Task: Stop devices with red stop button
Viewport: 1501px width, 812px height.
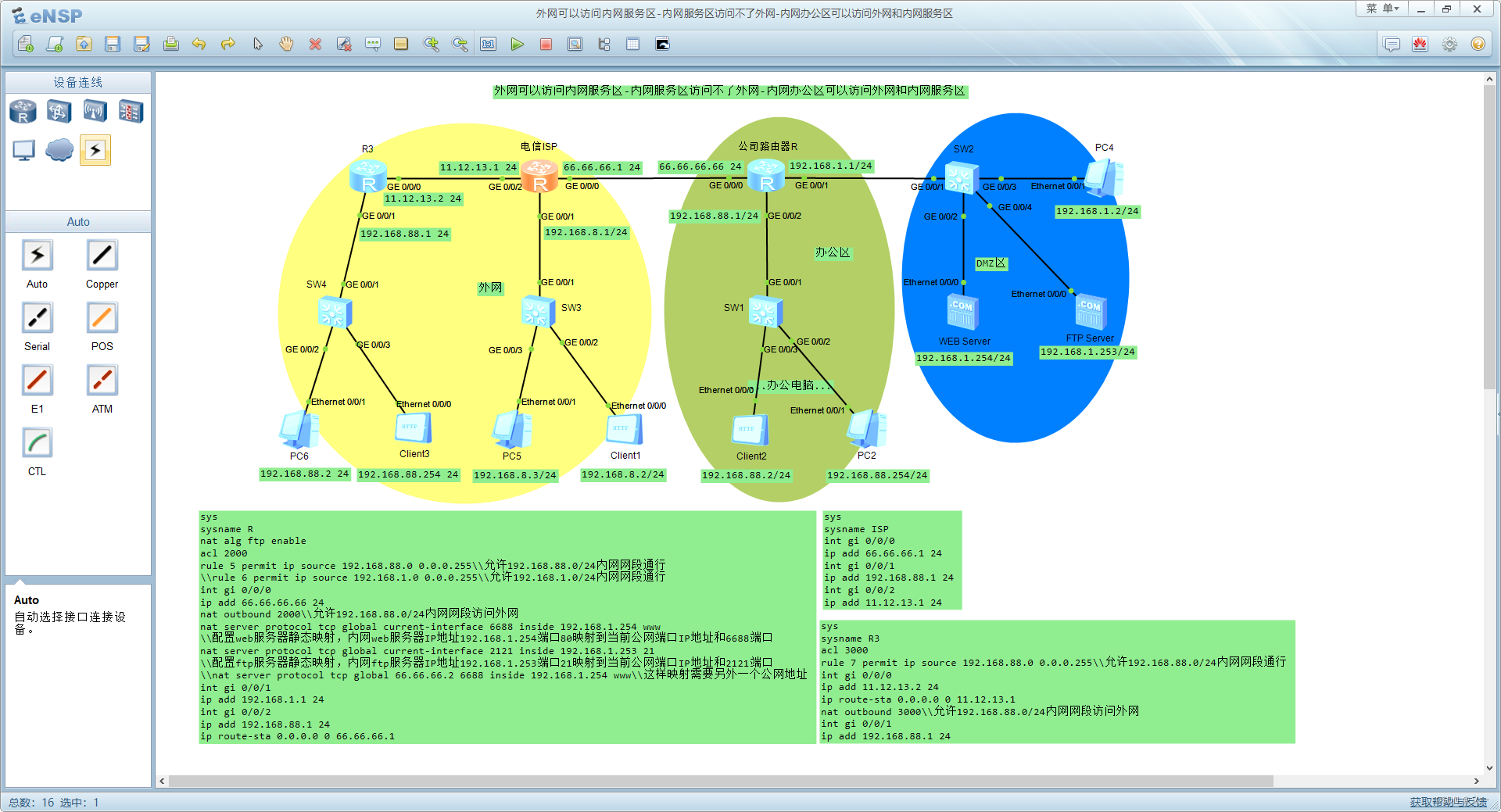Action: (546, 44)
